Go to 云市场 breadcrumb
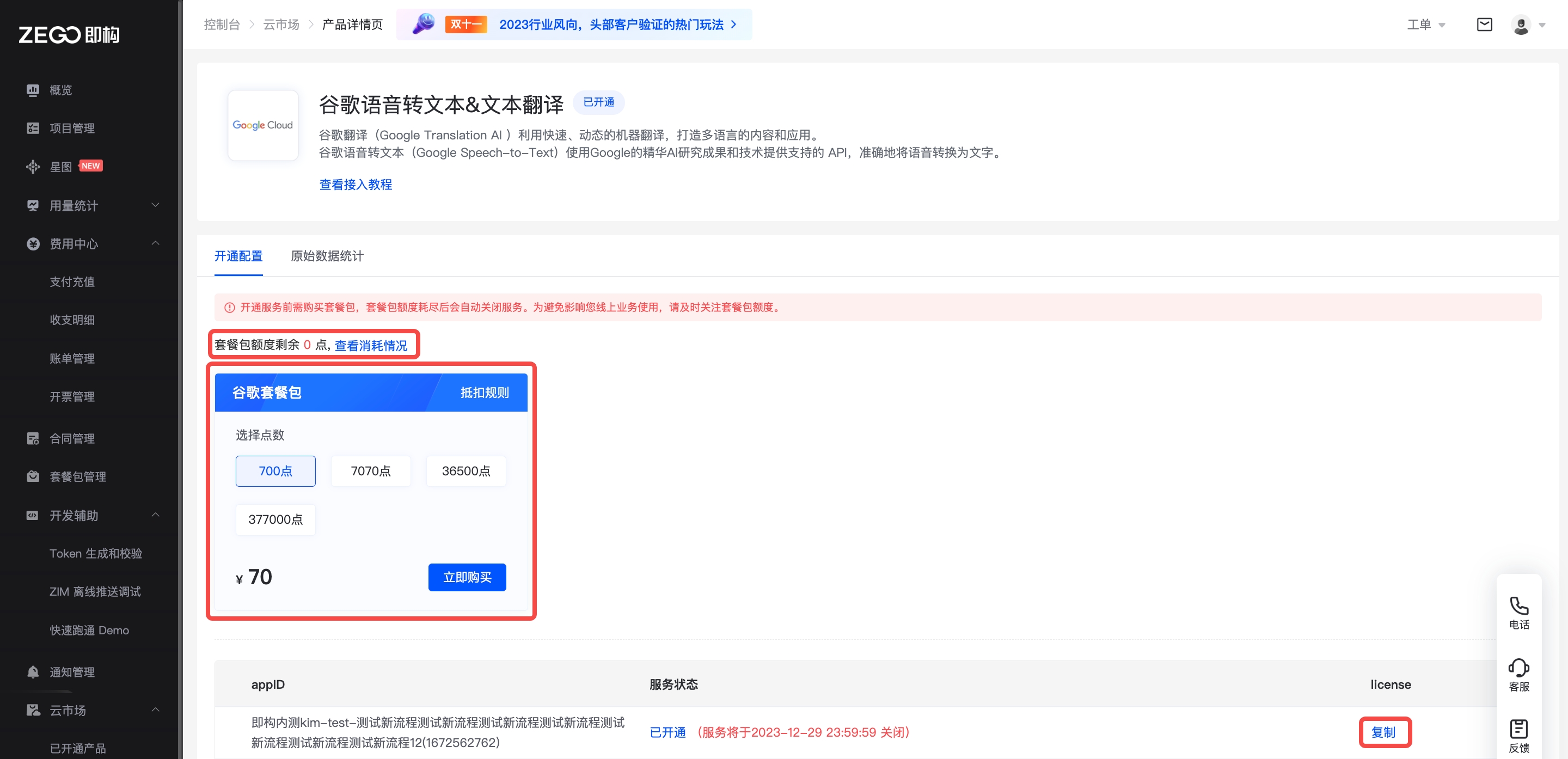The height and width of the screenshot is (759, 1568). (x=281, y=25)
